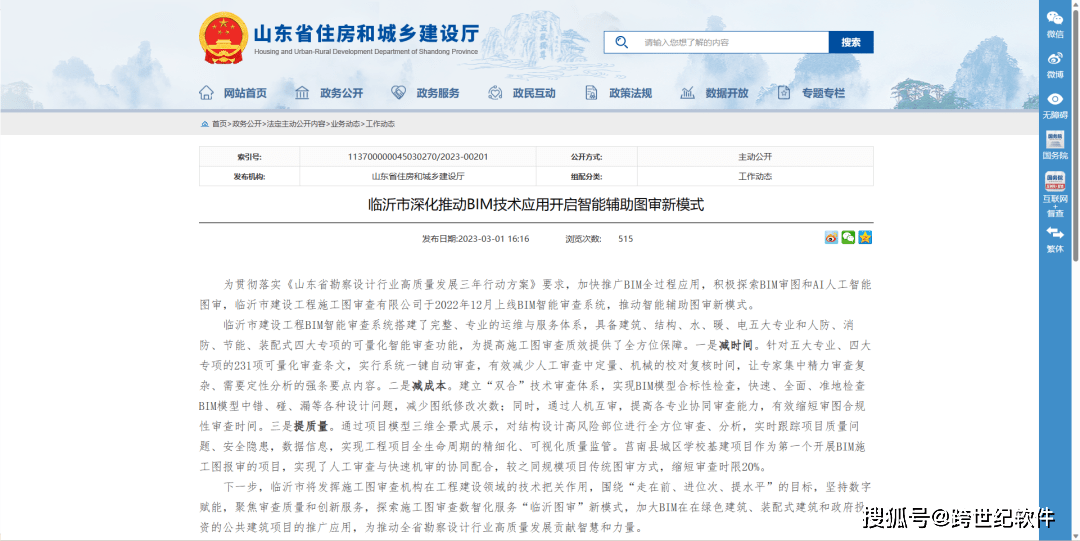
Task: Click the 索引号 label cell
Action: pos(249,156)
